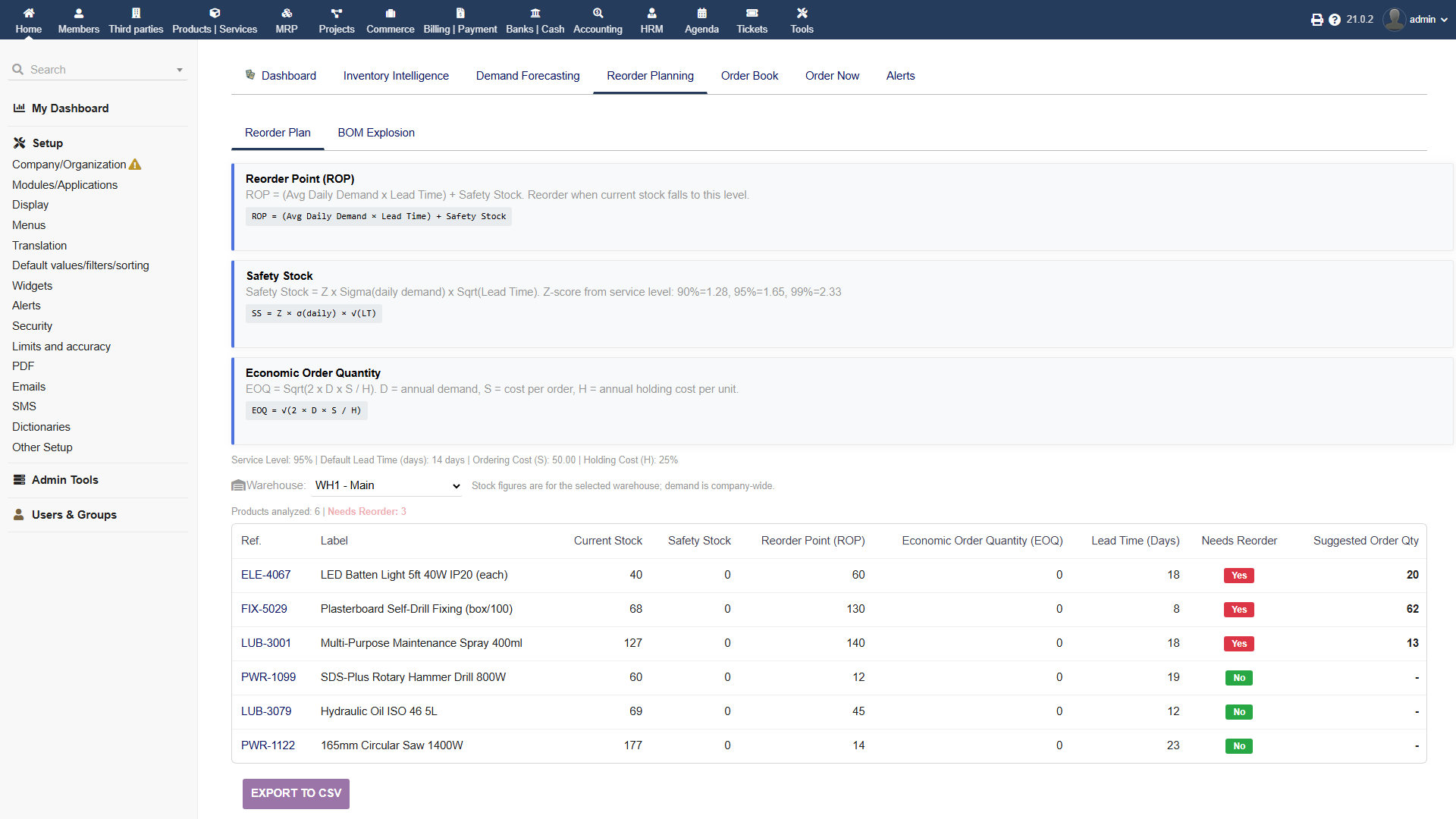Open the Third parties module icon
The width and height of the screenshot is (1456, 819).
136,13
